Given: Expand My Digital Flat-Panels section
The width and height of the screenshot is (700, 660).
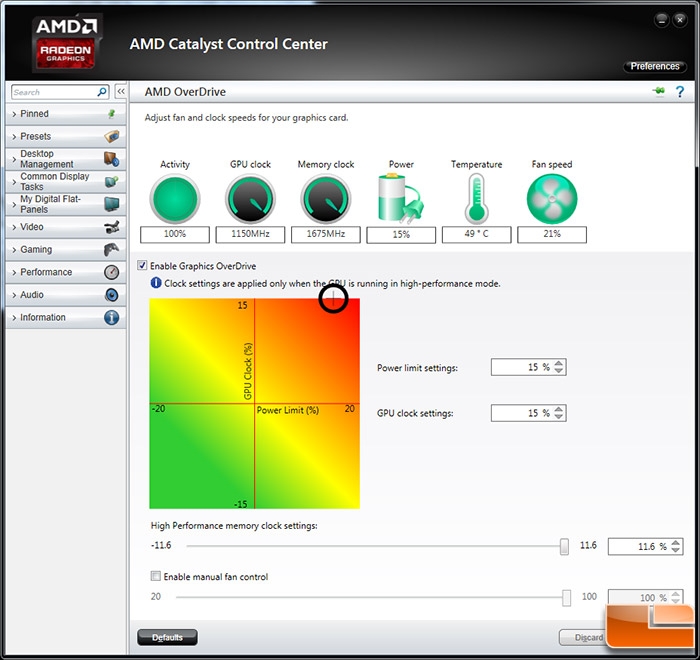Looking at the screenshot, I should coord(66,204).
